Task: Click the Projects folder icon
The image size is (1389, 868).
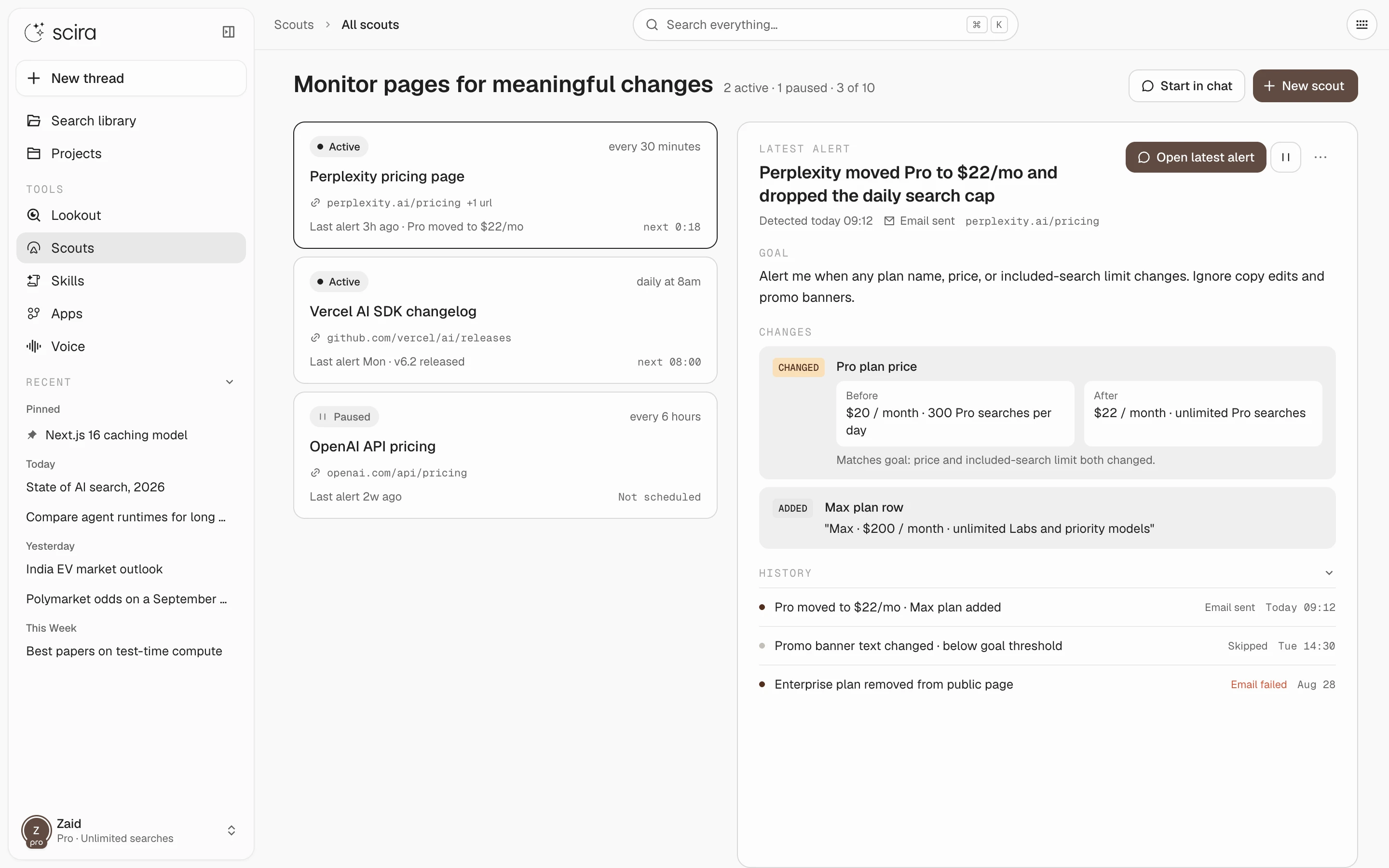Action: (x=34, y=153)
